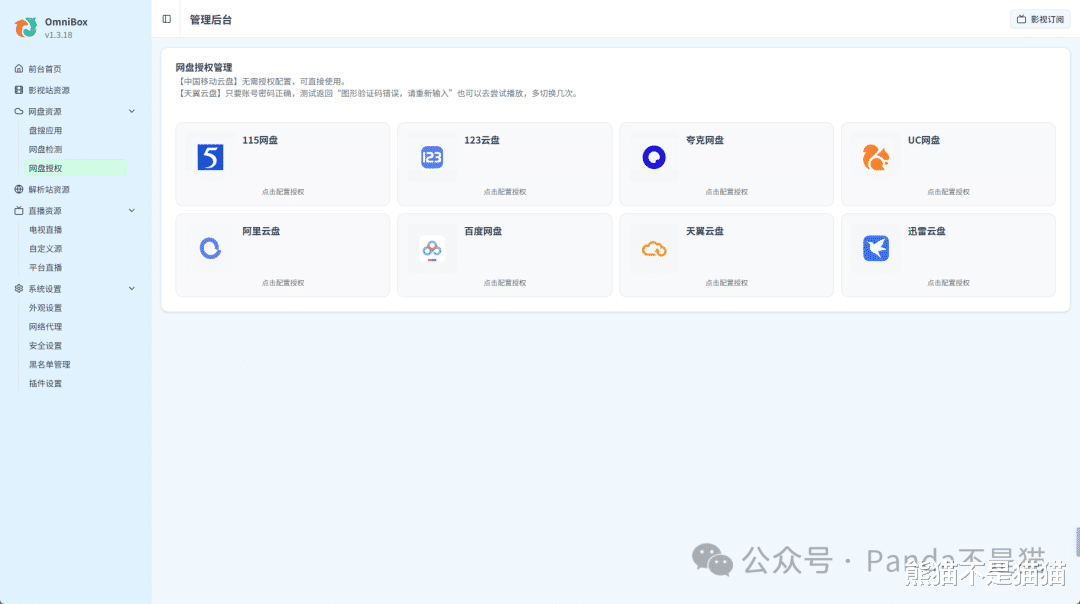The height and width of the screenshot is (604, 1080).
Task: Click the 网盘授权管理 heading
Action: tap(204, 67)
